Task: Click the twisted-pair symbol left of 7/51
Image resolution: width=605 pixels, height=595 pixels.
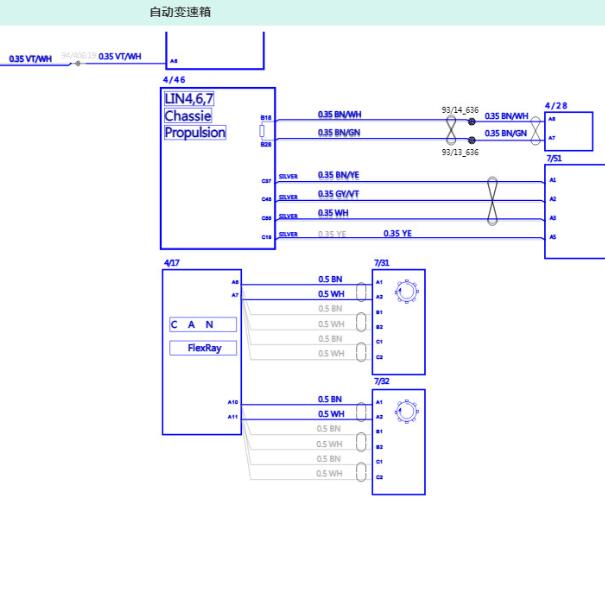Action: click(492, 201)
